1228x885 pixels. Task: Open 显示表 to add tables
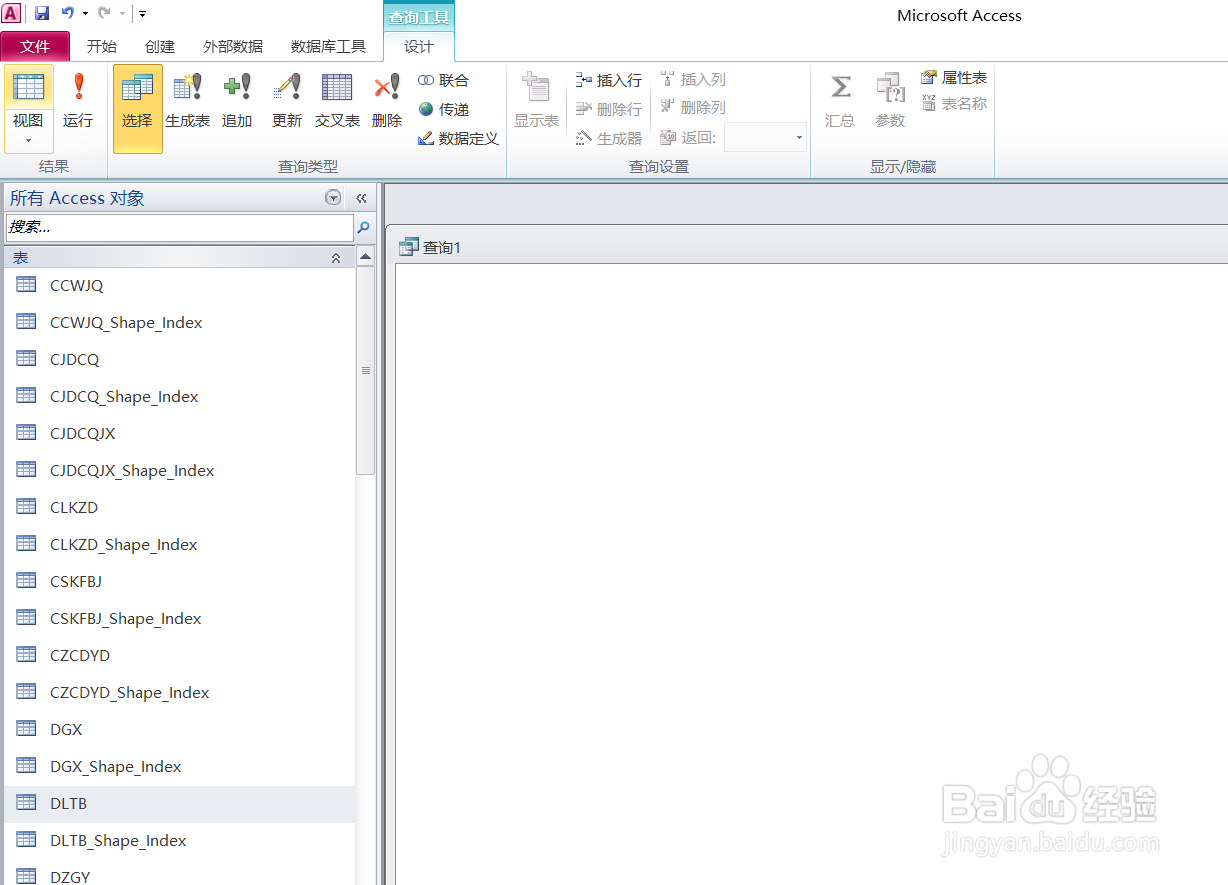[536, 100]
